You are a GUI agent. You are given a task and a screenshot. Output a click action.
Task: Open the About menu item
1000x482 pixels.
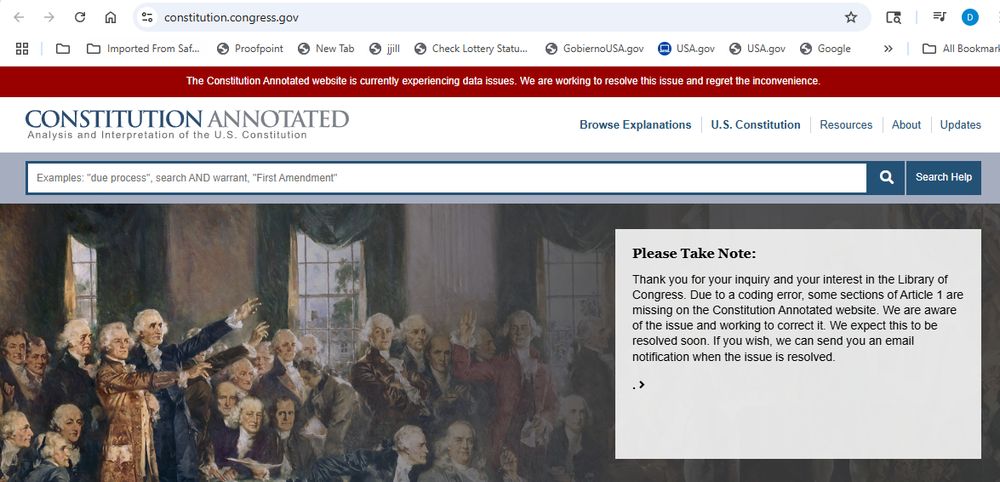click(x=906, y=125)
